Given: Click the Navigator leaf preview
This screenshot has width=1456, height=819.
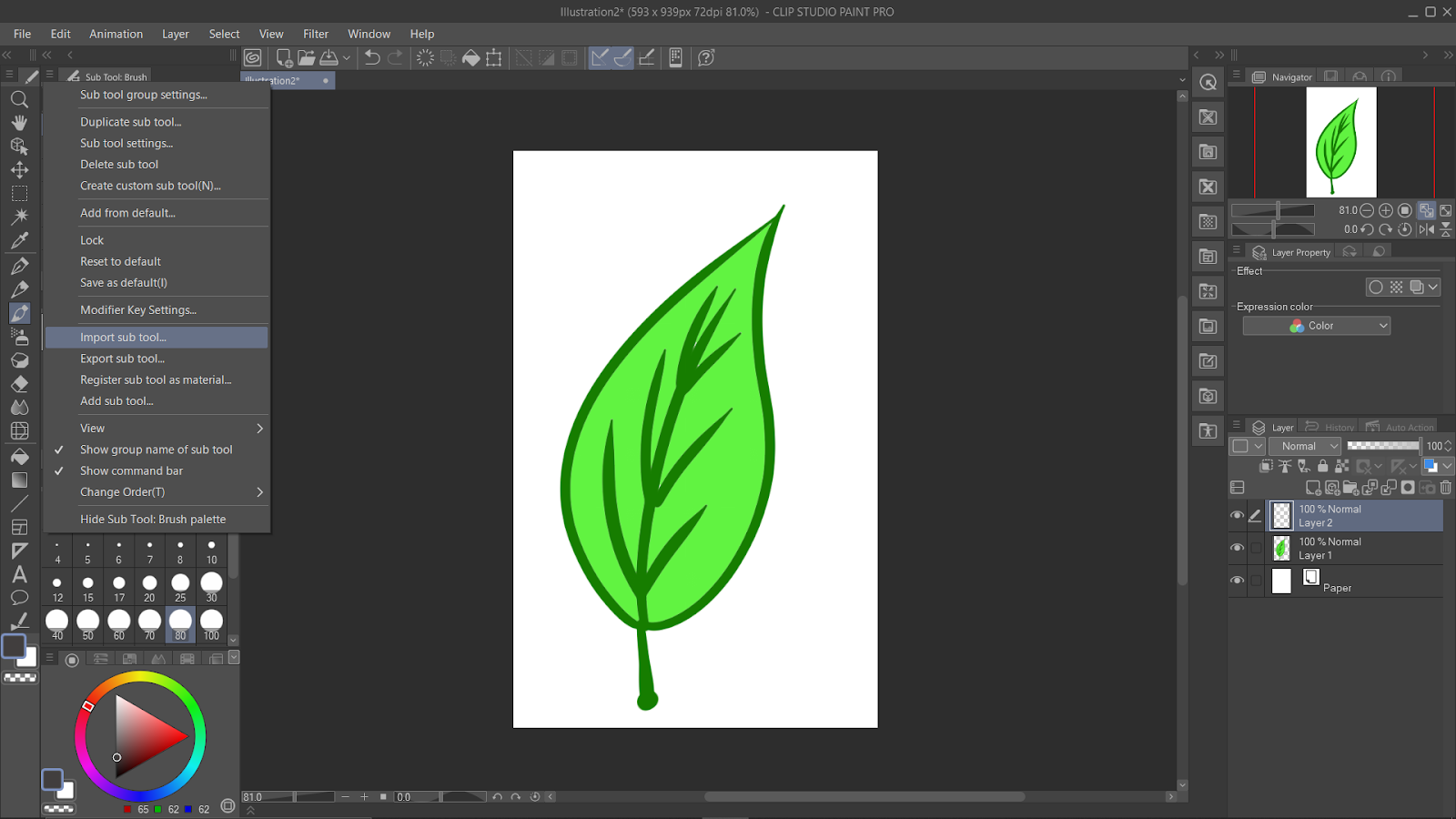Looking at the screenshot, I should point(1341,142).
